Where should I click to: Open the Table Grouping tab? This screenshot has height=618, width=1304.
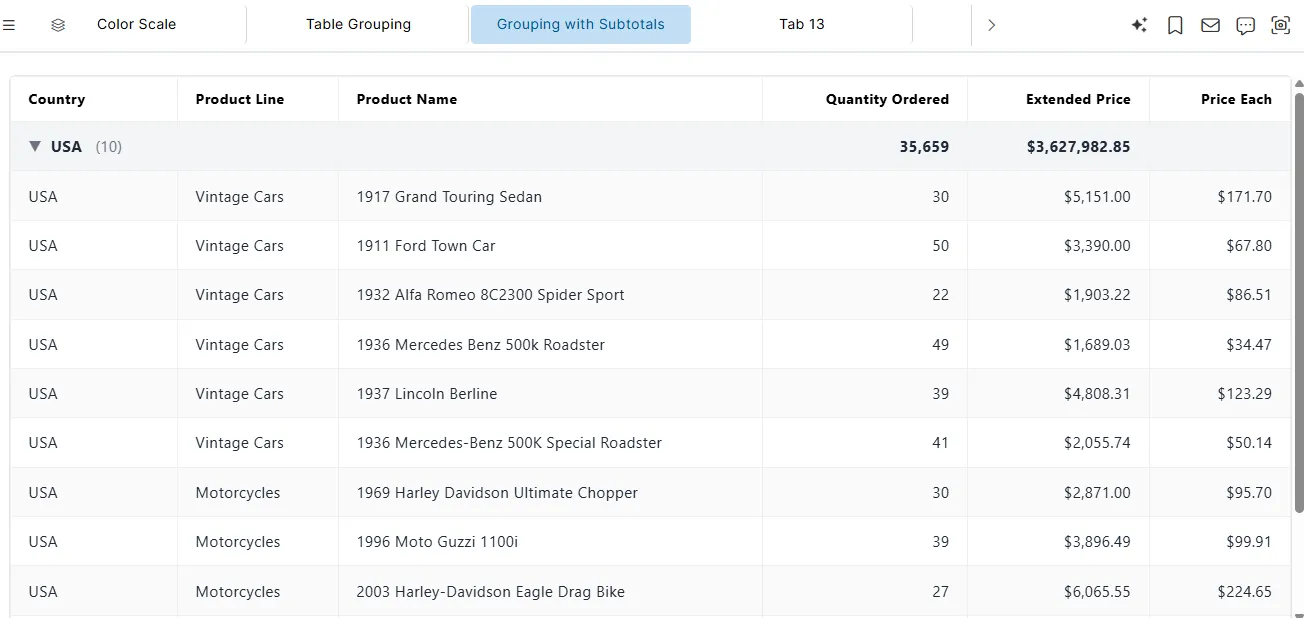358,24
